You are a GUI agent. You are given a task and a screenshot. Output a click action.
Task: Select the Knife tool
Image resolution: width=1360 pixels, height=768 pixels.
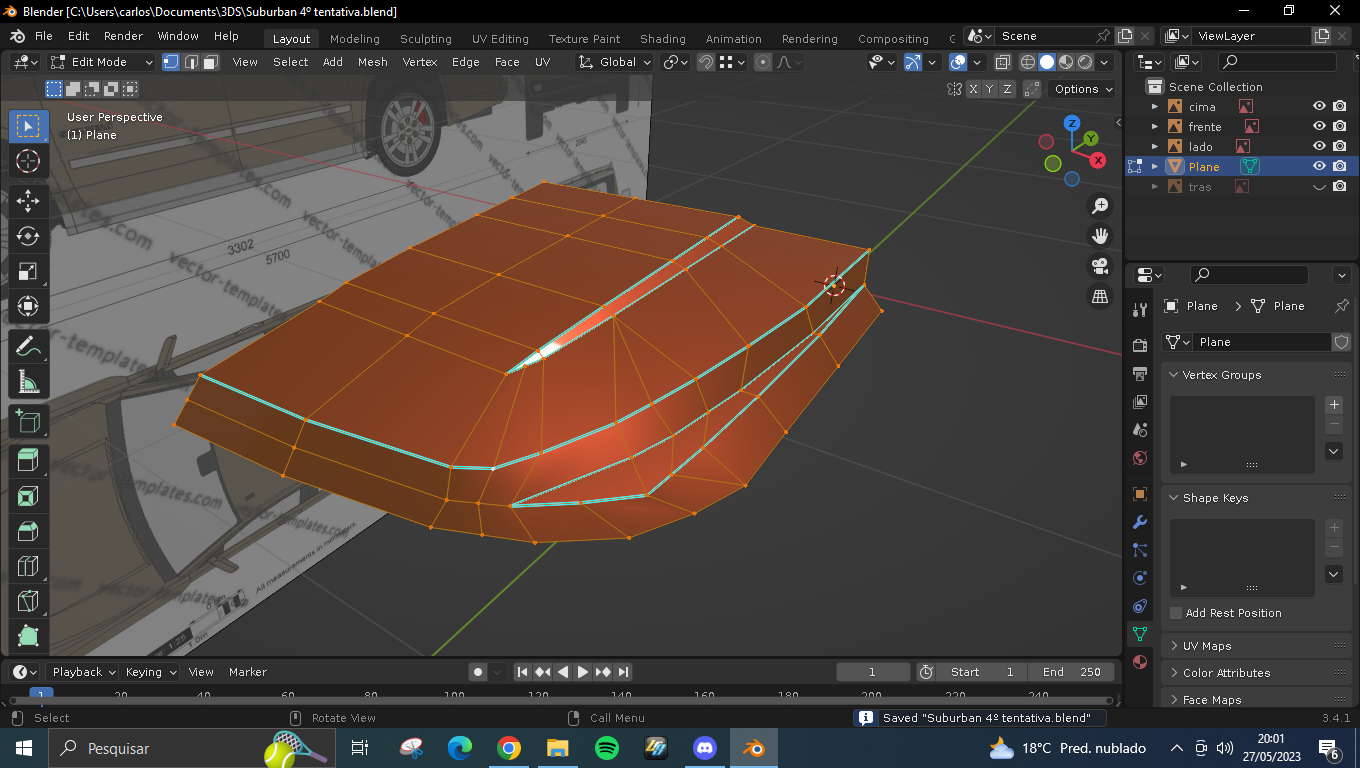pyautogui.click(x=28, y=602)
